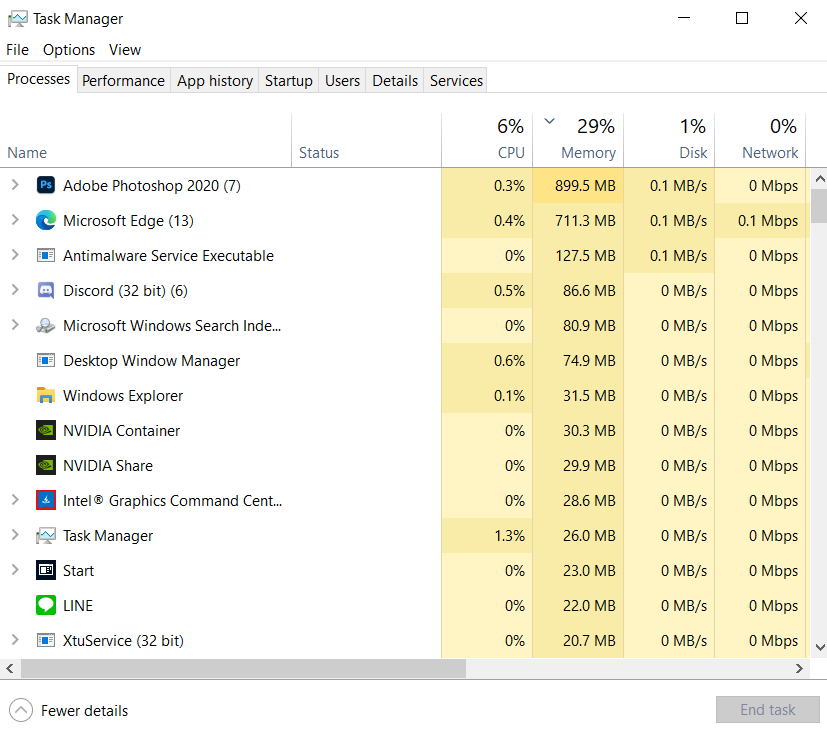Switch to the Performance tab
This screenshot has width=827, height=738.
(x=123, y=81)
